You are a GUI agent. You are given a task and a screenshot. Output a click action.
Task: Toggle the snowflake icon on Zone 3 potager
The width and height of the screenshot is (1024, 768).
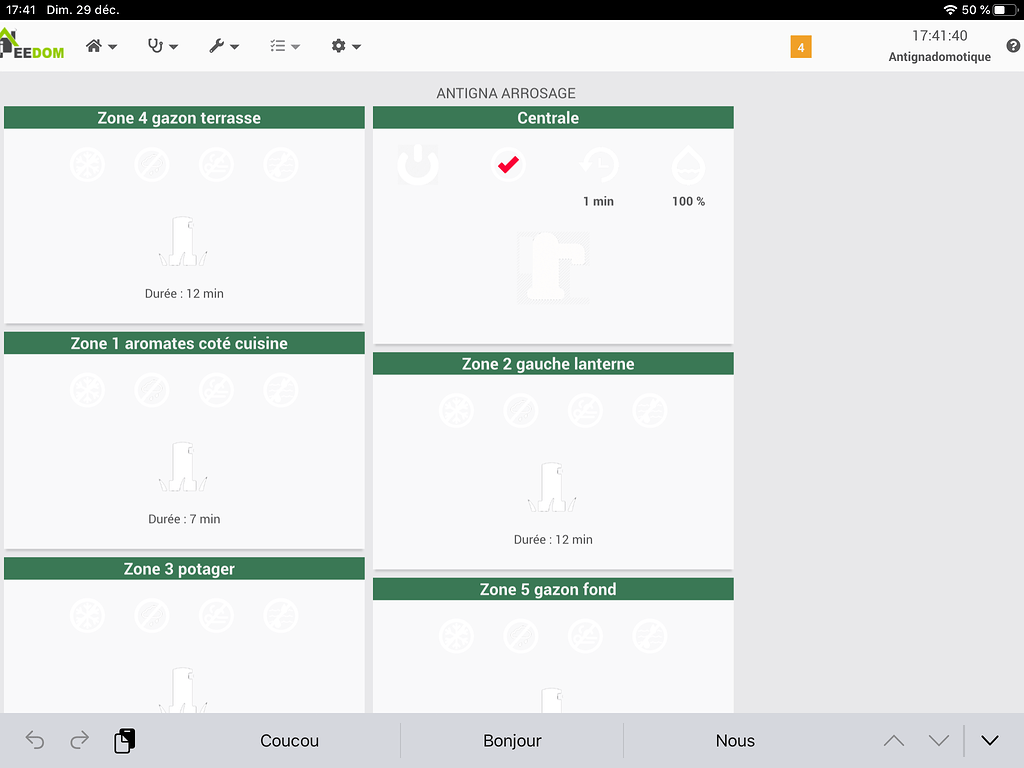[87, 616]
